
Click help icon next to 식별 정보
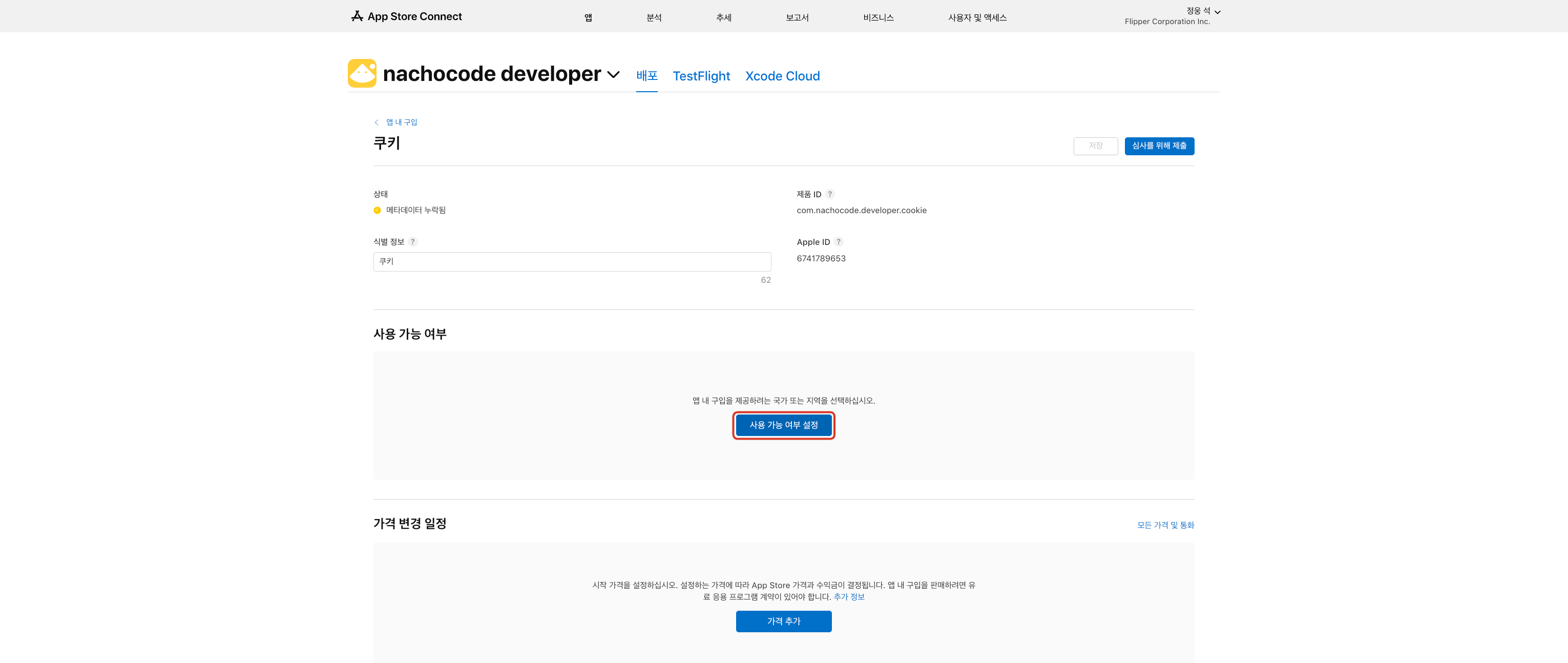coord(413,242)
